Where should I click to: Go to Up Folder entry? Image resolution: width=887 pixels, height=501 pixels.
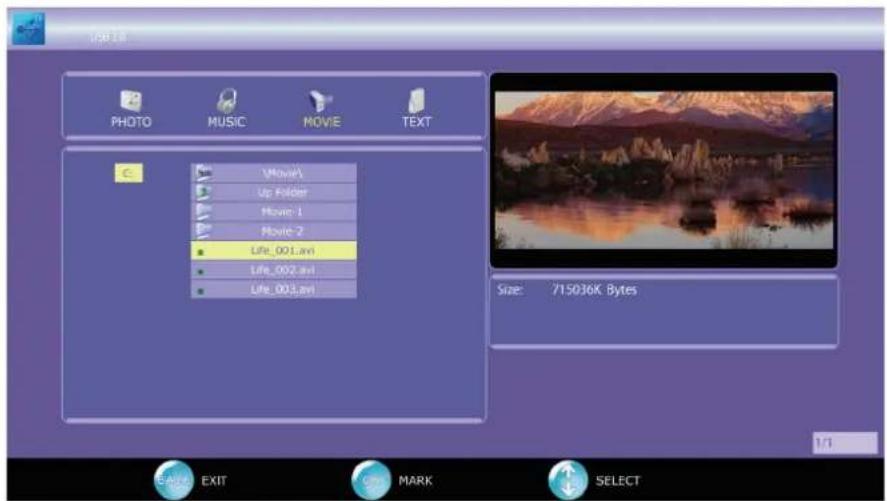click(274, 192)
